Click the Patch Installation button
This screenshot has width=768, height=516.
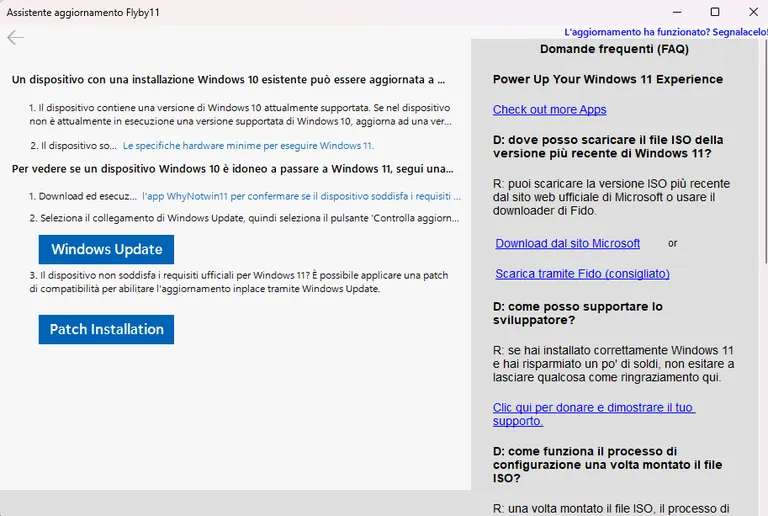point(106,329)
